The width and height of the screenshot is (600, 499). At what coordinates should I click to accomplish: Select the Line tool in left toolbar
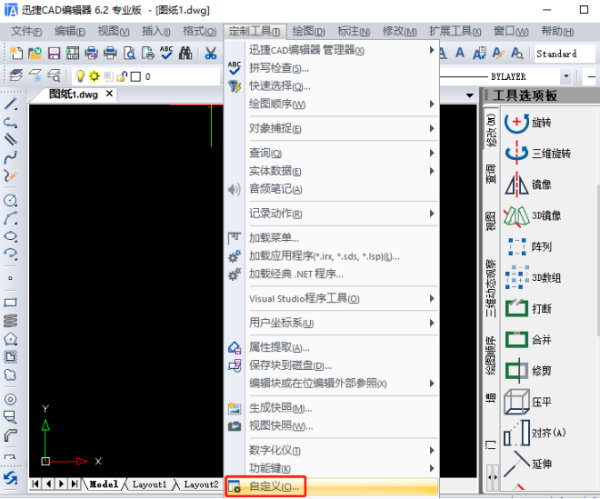click(11, 104)
